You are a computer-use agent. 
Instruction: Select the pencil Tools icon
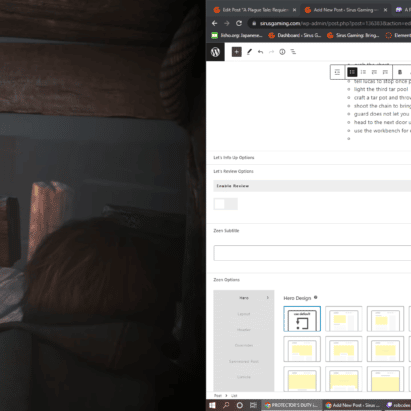point(249,52)
